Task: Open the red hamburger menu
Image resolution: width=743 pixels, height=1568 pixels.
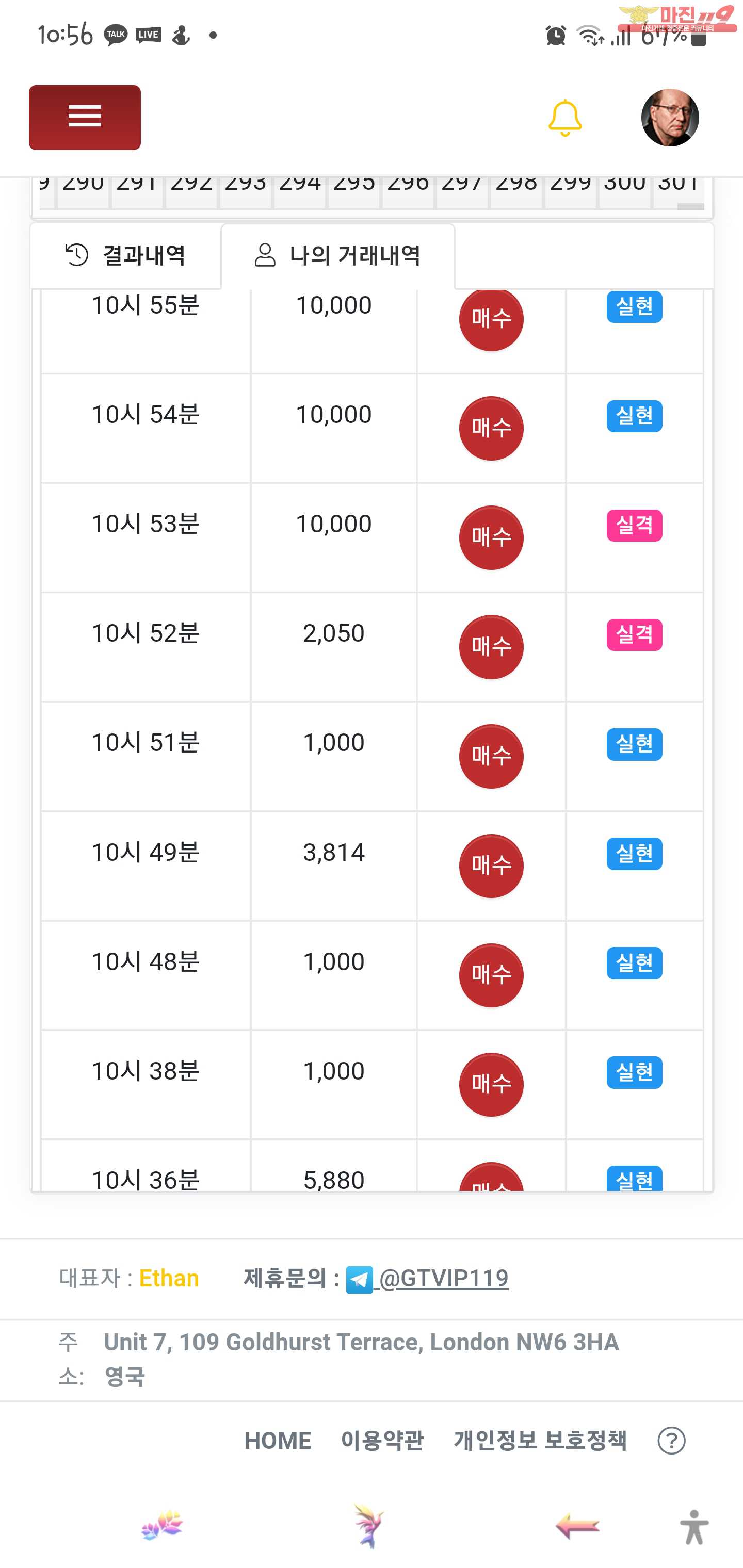Action: coord(85,117)
